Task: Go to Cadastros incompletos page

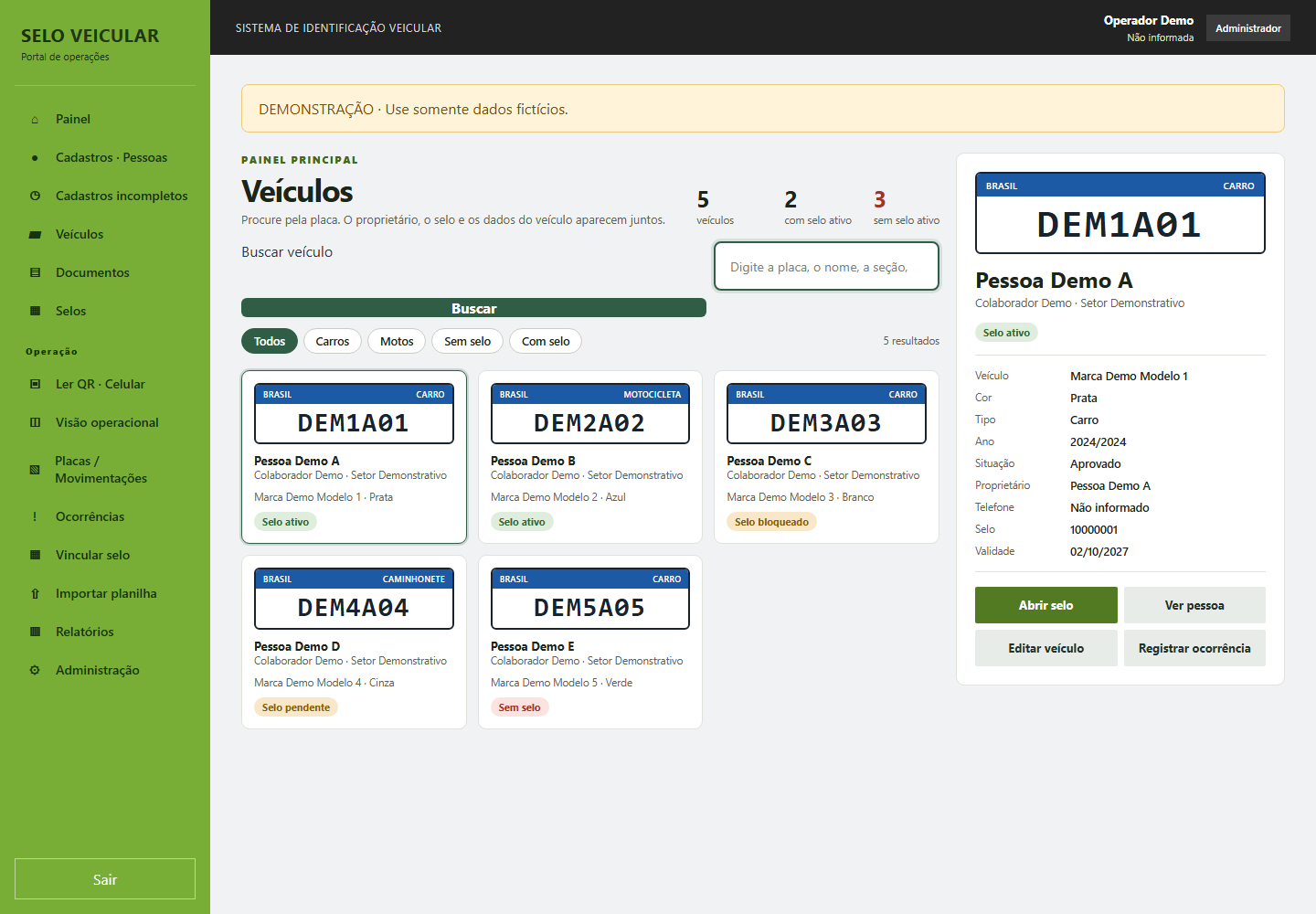Action: (x=105, y=197)
